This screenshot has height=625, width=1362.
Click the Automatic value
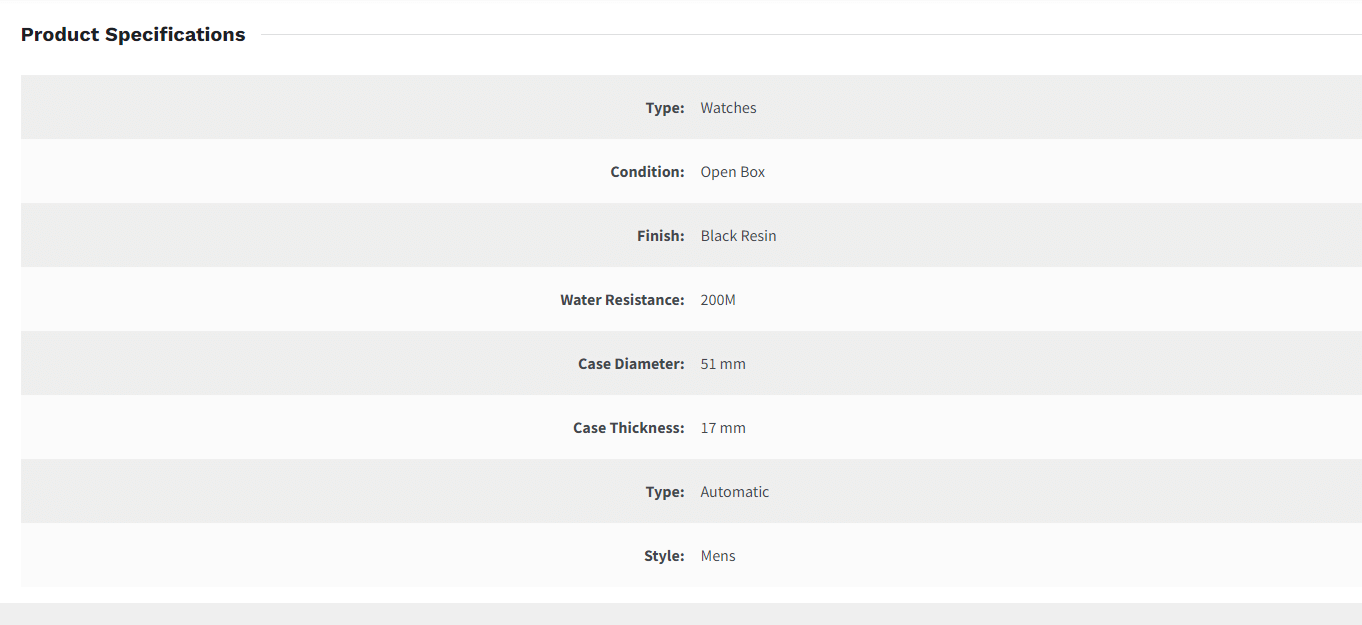(x=735, y=492)
